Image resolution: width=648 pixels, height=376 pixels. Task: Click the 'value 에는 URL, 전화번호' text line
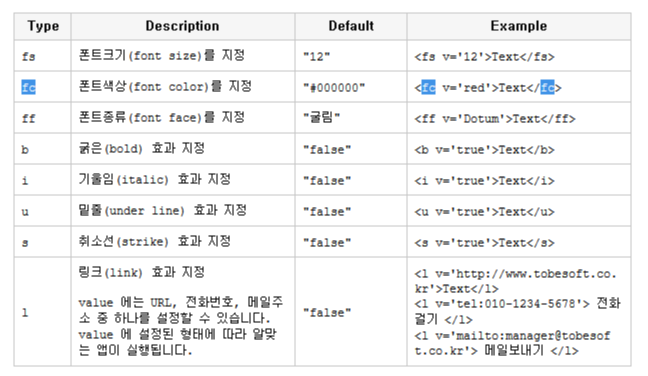click(x=181, y=302)
